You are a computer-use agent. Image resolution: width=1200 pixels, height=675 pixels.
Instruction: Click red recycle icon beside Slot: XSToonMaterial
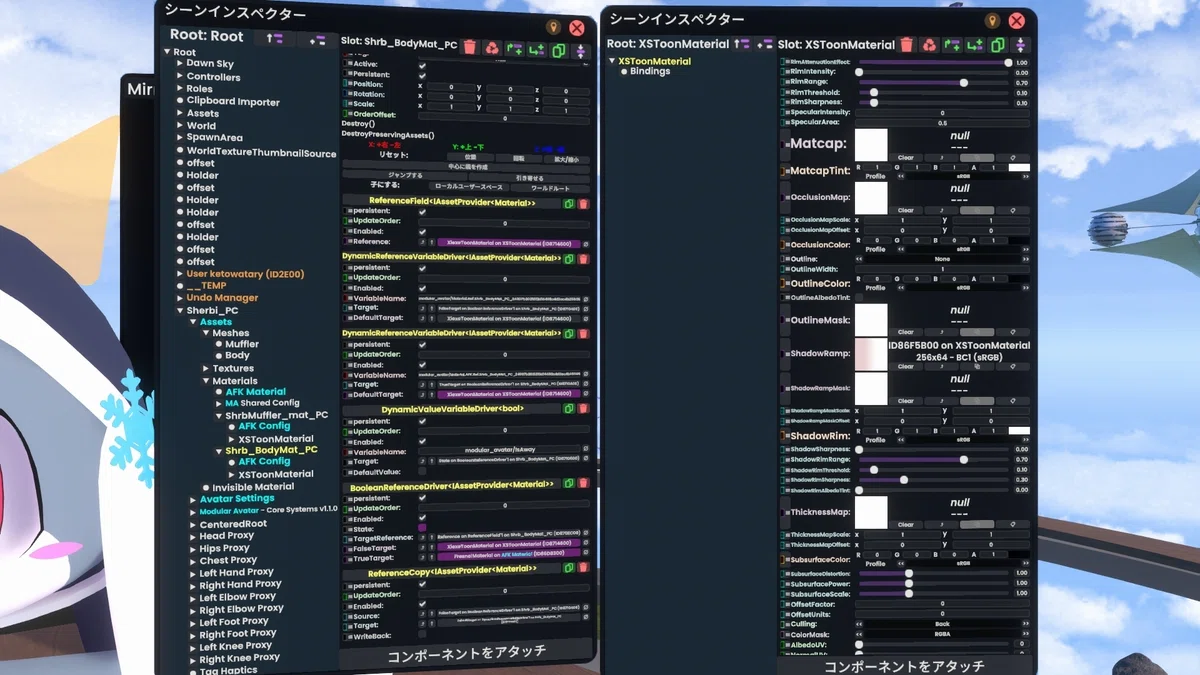tap(929, 44)
